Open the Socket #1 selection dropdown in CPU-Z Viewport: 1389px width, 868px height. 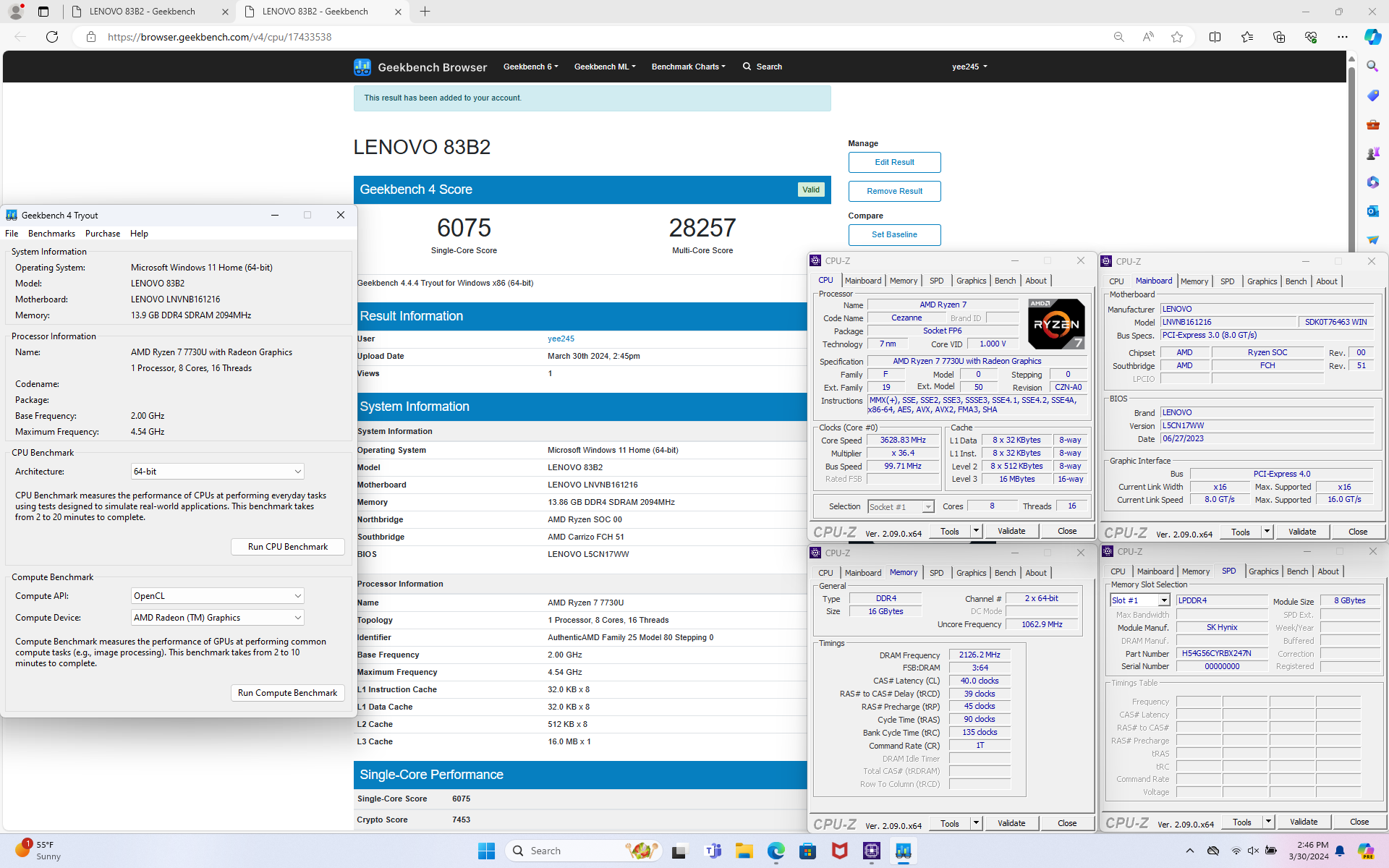(901, 507)
